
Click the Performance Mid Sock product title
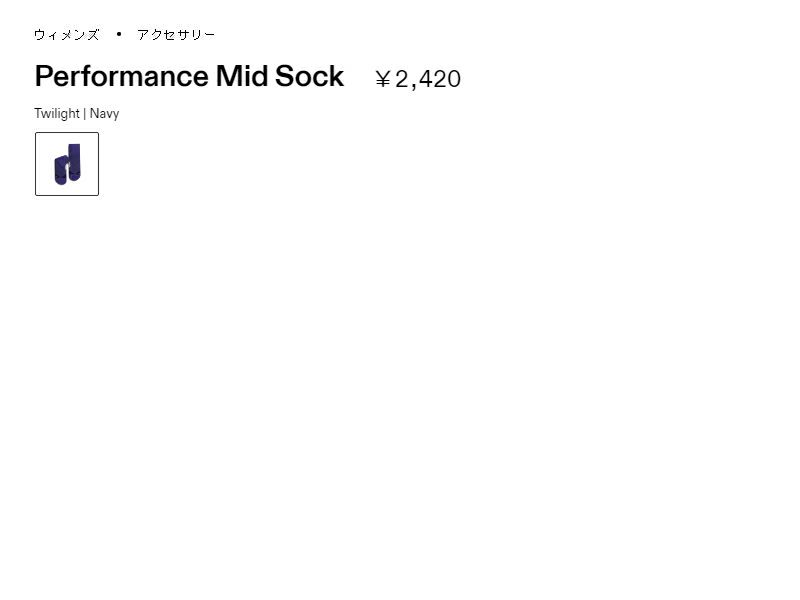(189, 77)
